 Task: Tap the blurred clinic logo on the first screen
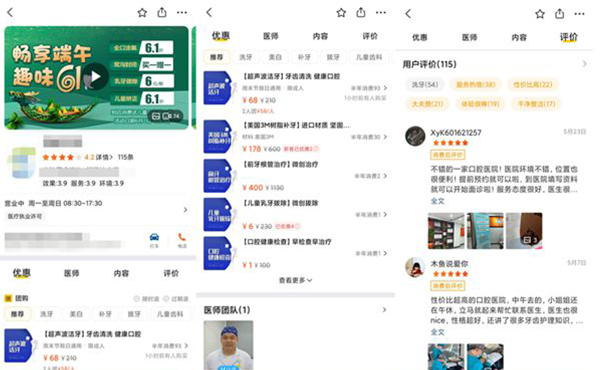(x=21, y=163)
